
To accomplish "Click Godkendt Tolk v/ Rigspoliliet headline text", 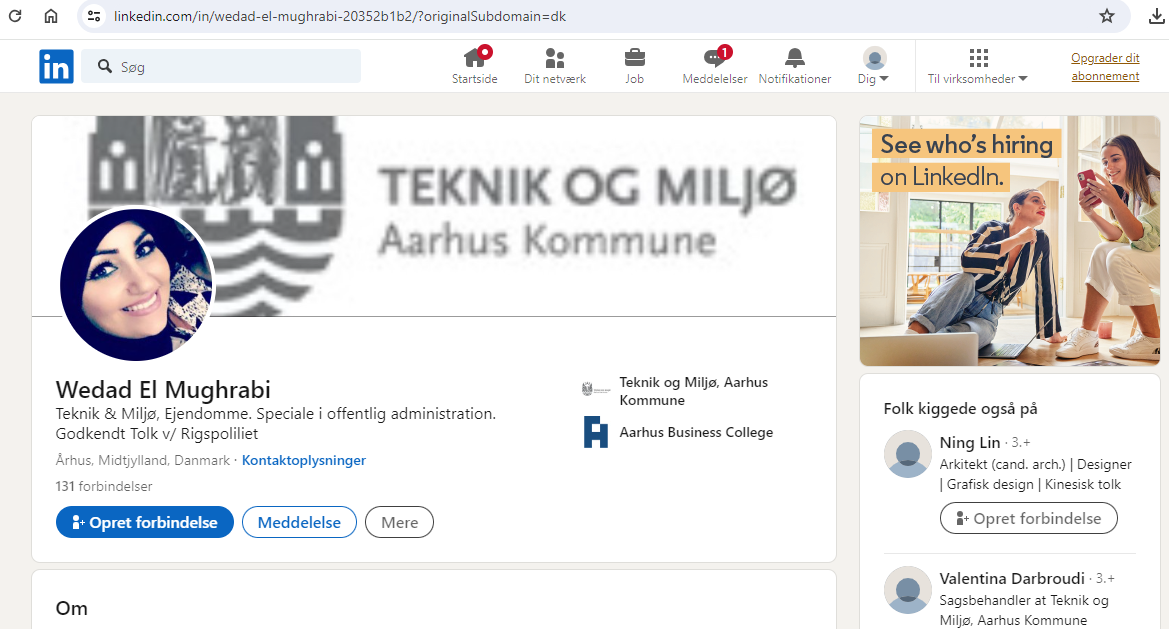I will (x=157, y=434).
